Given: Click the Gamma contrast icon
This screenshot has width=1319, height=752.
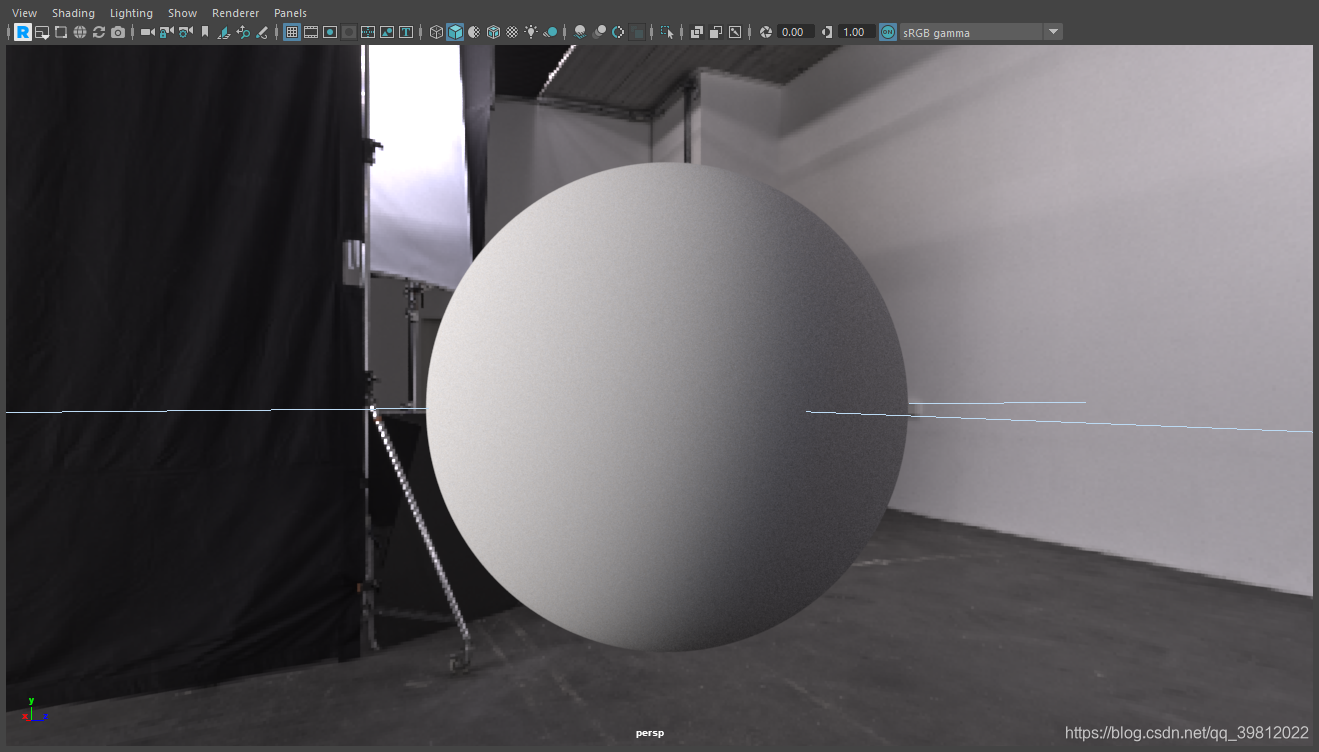Looking at the screenshot, I should [x=827, y=32].
